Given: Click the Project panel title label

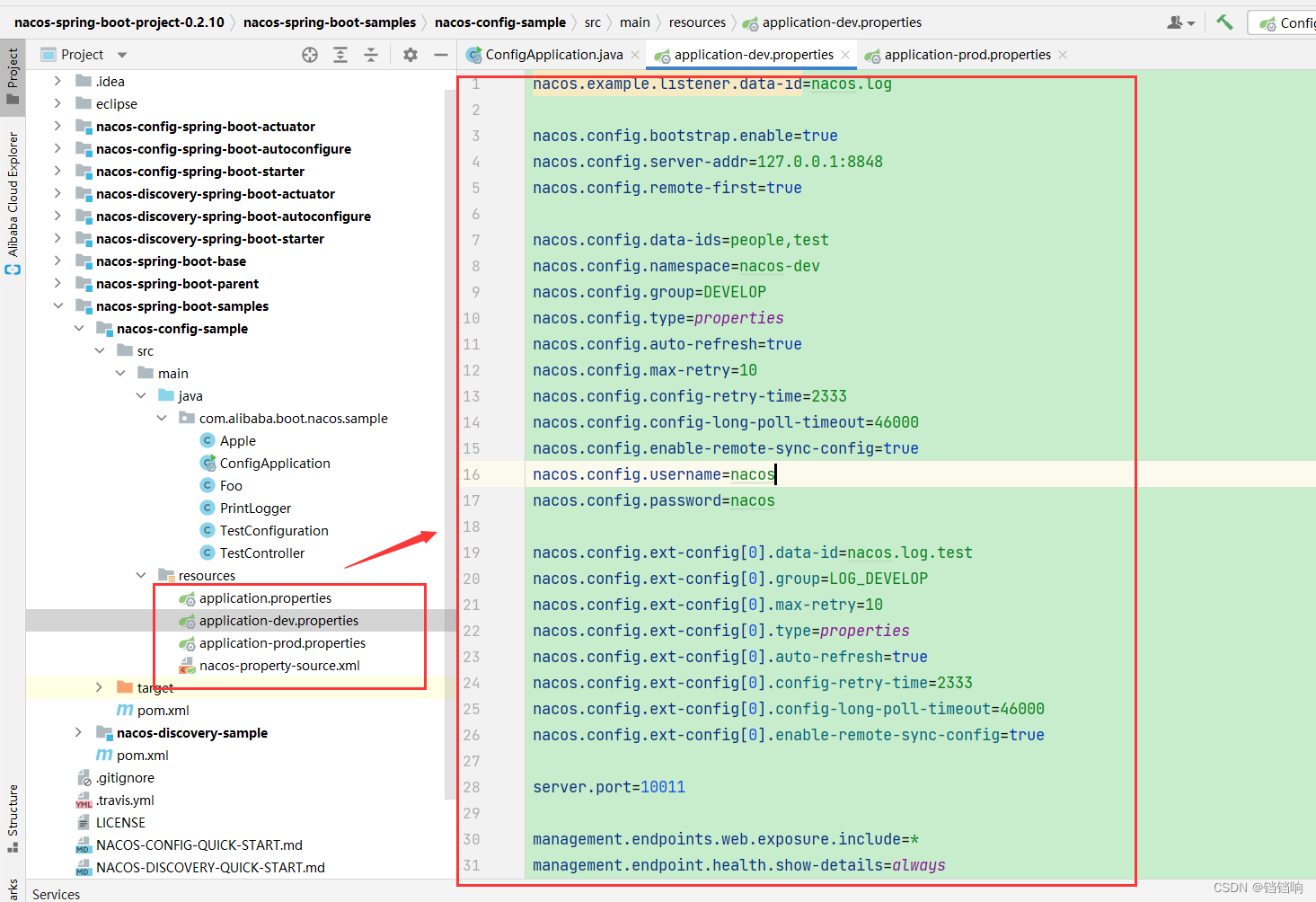Looking at the screenshot, I should click(82, 55).
